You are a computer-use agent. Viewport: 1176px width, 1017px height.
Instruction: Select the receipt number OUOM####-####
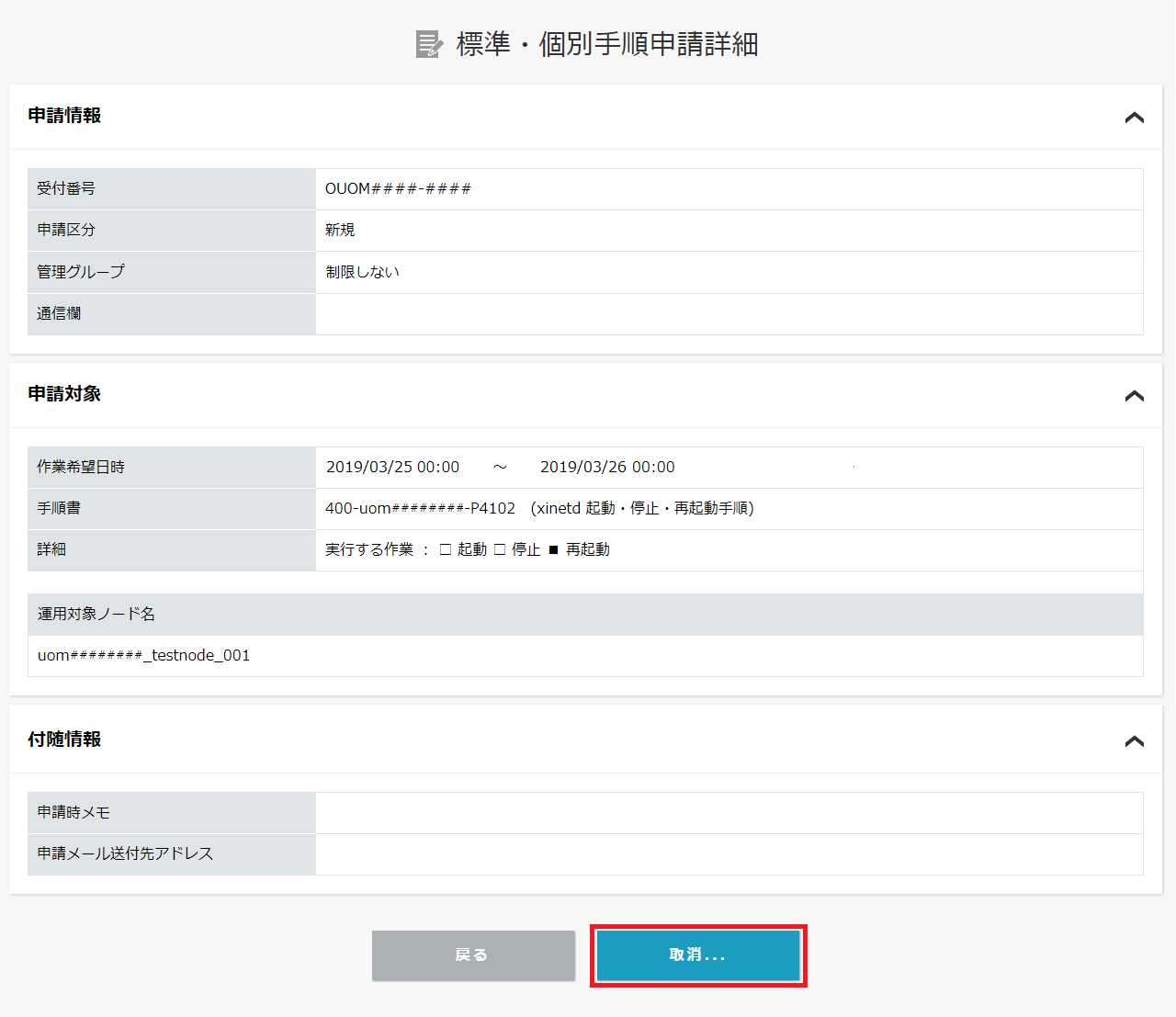point(398,188)
